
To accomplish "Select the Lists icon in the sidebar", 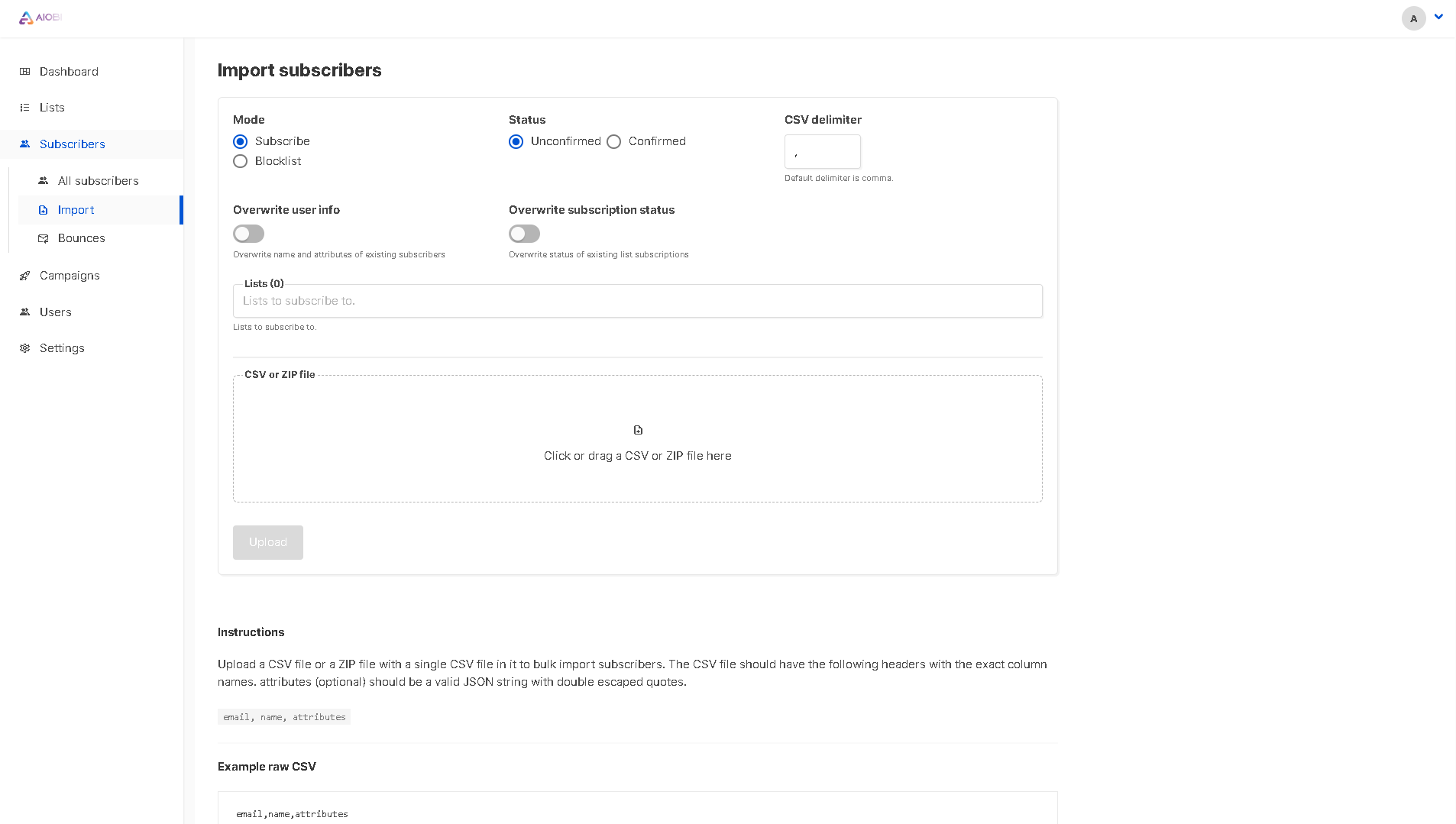I will 25,108.
